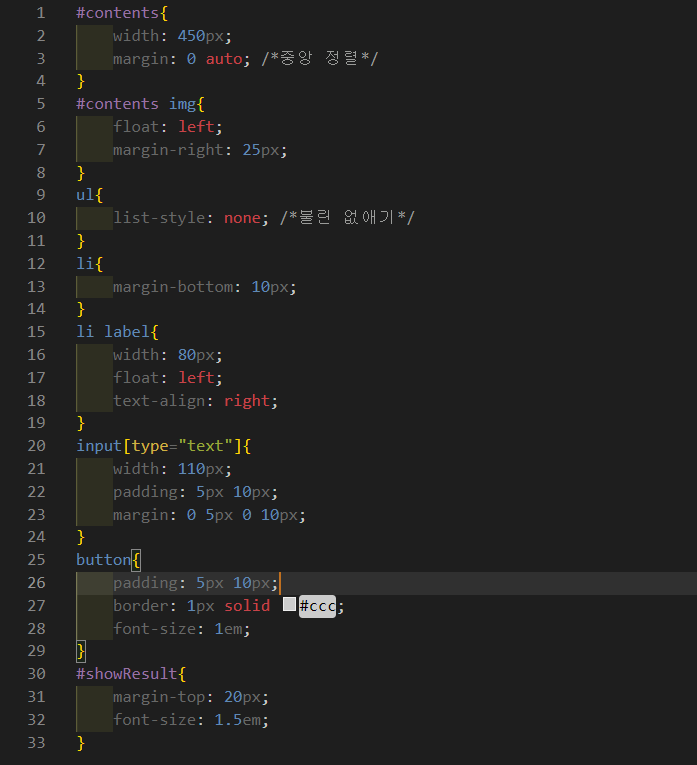Screen dimensions: 697x765
Task: Click 'text-align: right;' declaration
Action: (x=196, y=401)
